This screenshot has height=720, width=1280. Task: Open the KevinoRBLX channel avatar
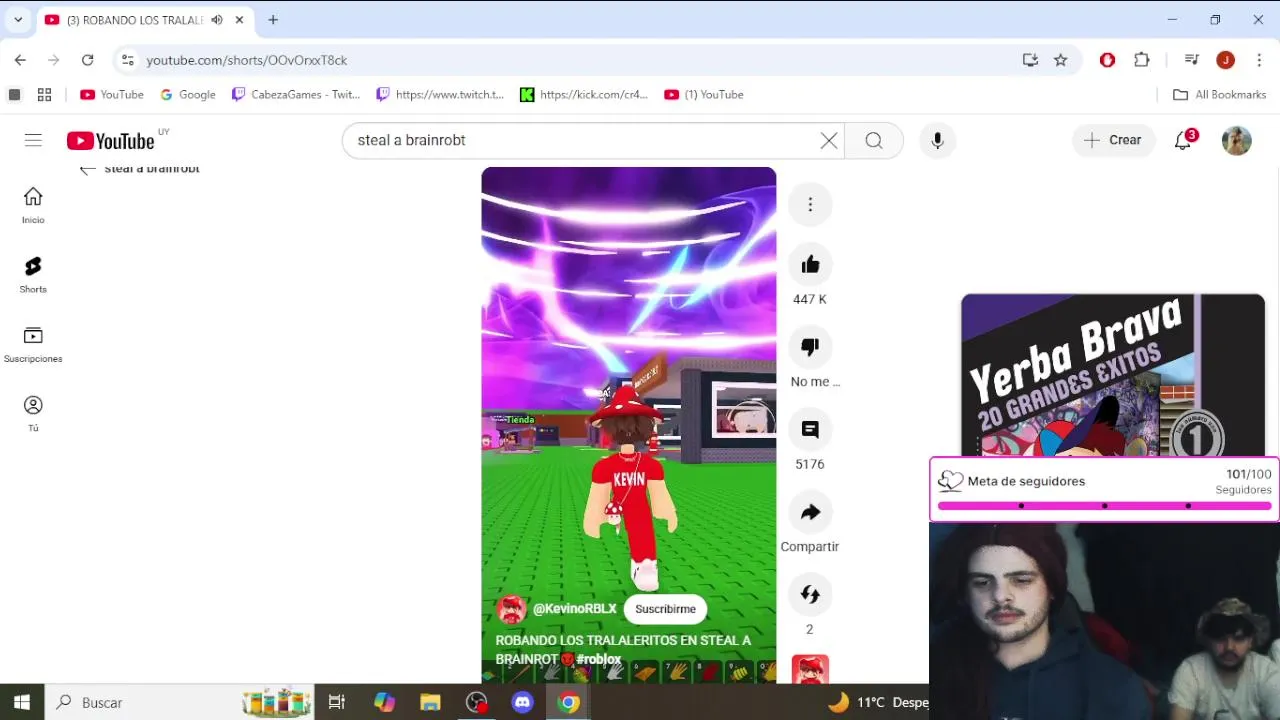pos(511,609)
